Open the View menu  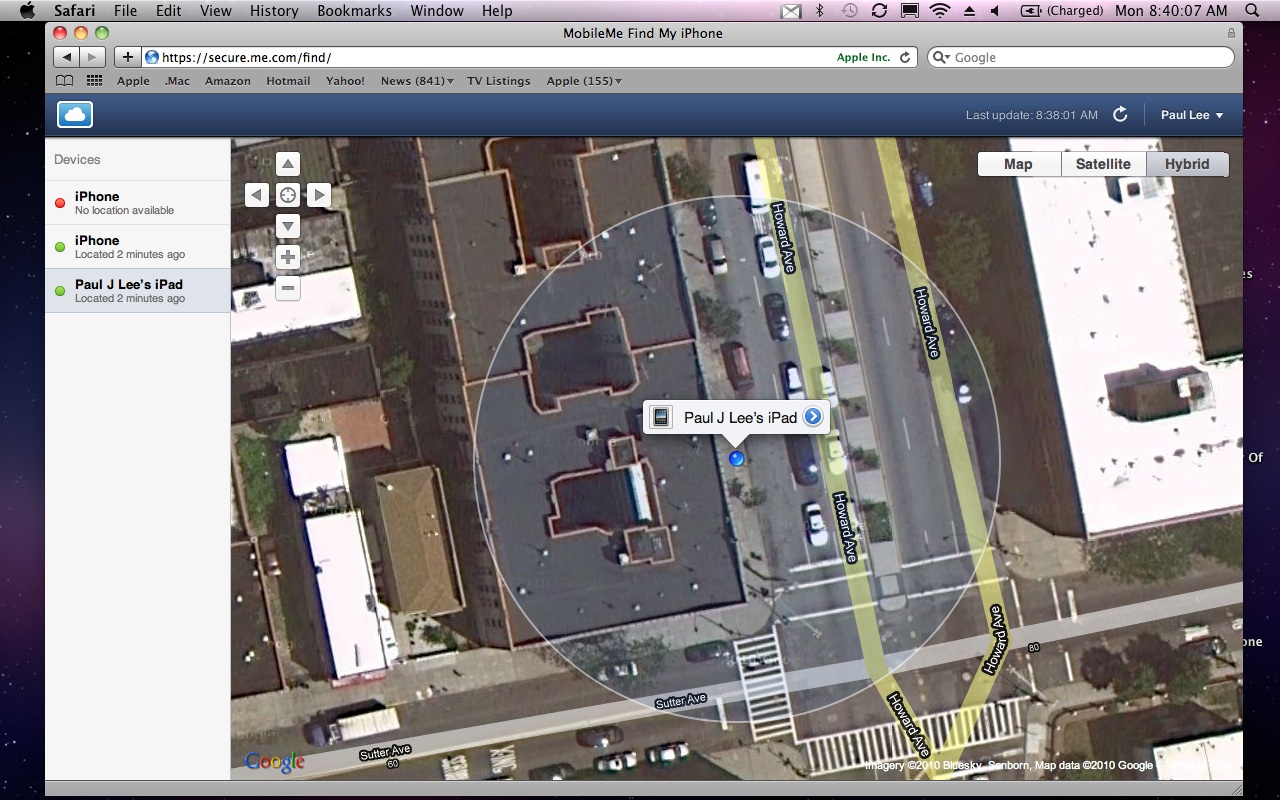[216, 10]
